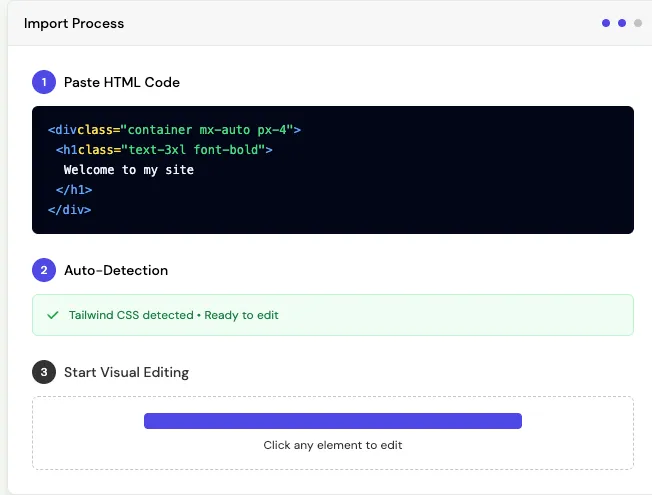Click the purple bar in the editing preview
Image resolution: width=652 pixels, height=495 pixels.
333,421
